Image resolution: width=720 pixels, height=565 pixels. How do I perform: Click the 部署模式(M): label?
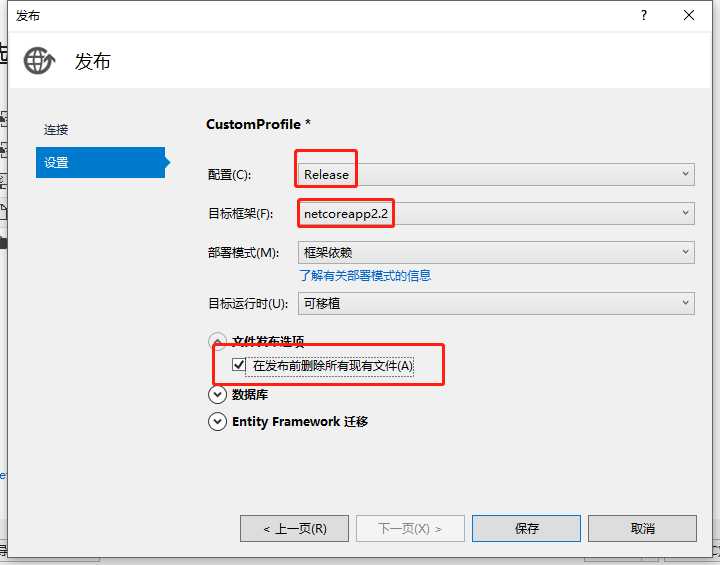point(243,253)
